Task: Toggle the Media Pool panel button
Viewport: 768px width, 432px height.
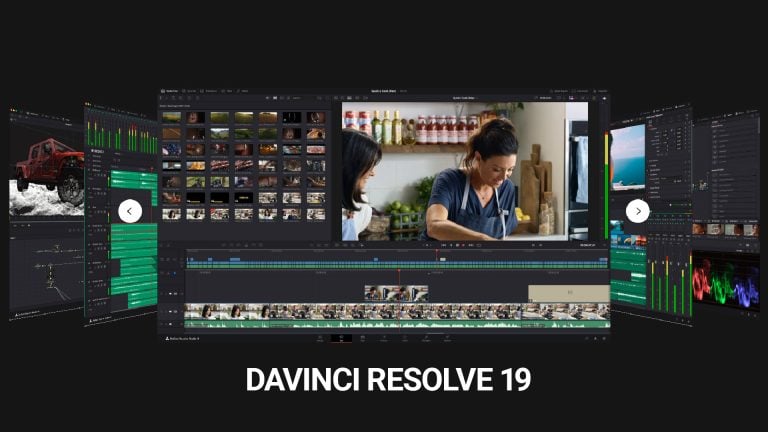Action: 170,91
